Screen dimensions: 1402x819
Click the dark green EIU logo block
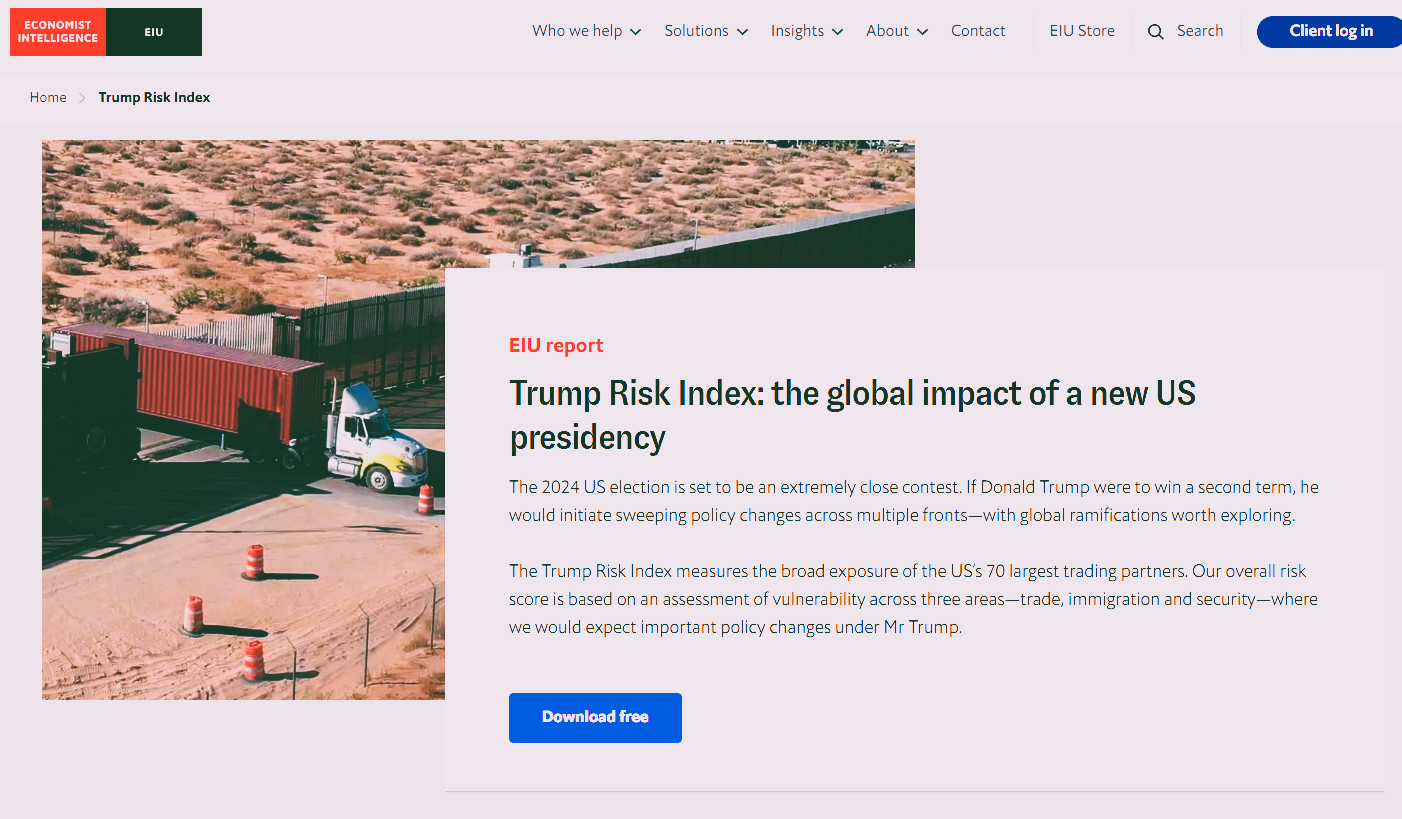[x=154, y=32]
